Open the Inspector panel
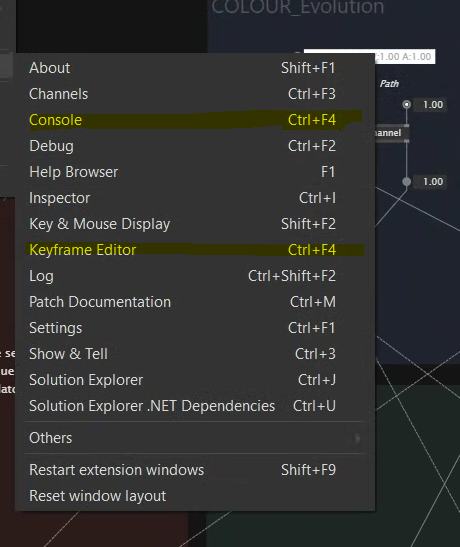 195,198
